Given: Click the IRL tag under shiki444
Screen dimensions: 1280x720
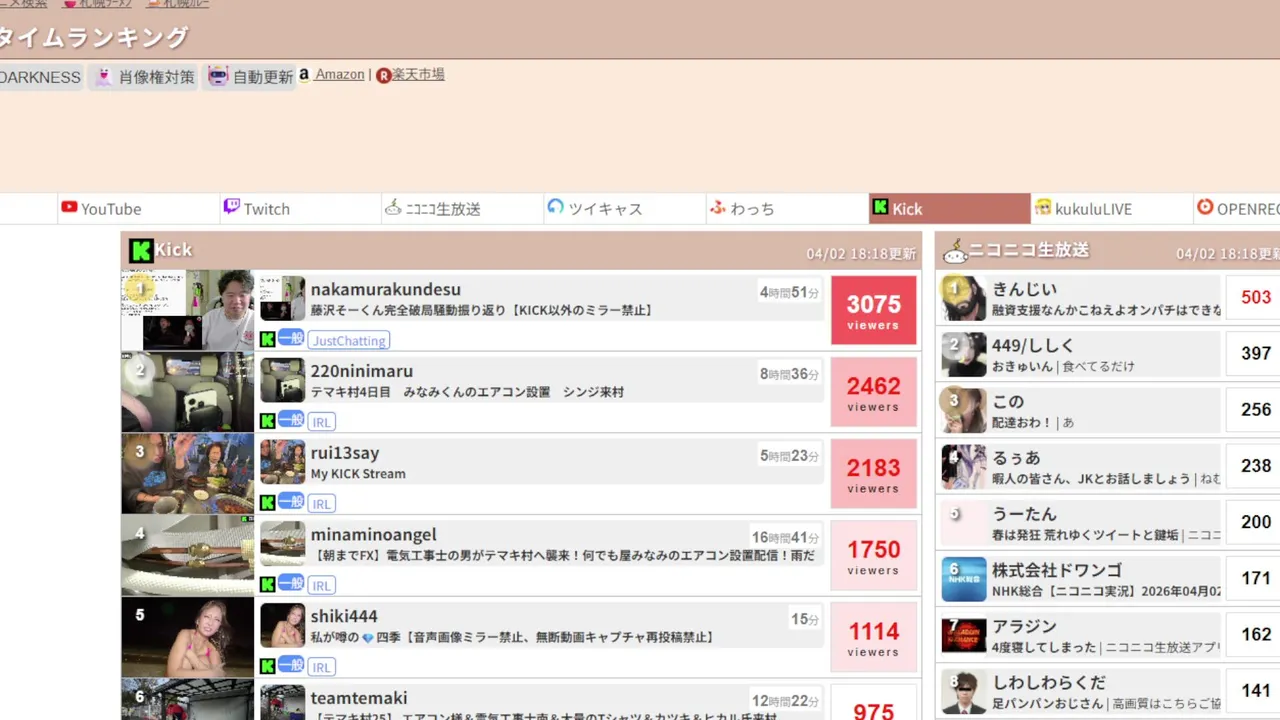Looking at the screenshot, I should tap(321, 667).
